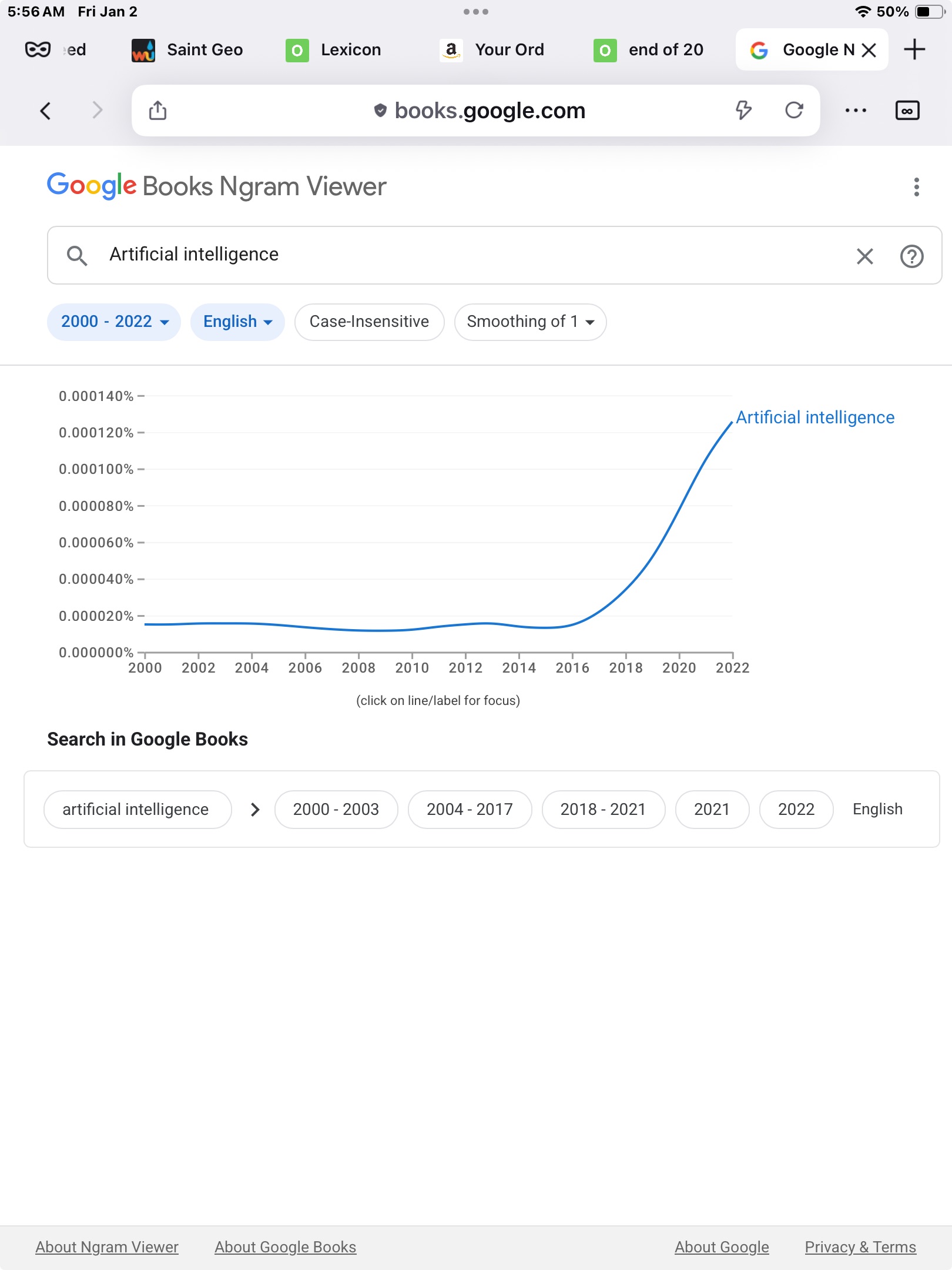The image size is (952, 1270).
Task: Switch to the Saint Geo tab
Action: pyautogui.click(x=203, y=50)
